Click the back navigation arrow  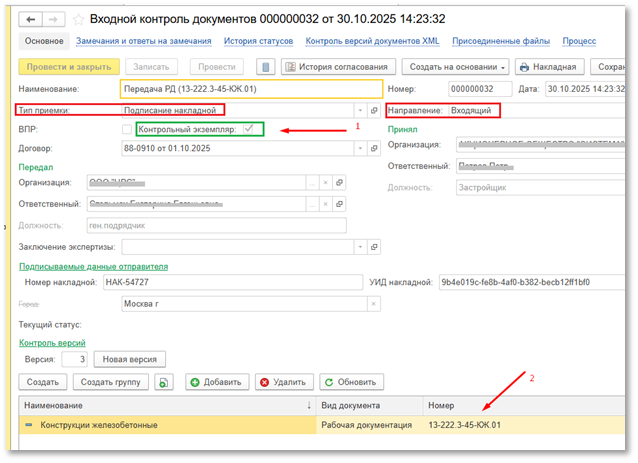click(x=30, y=19)
